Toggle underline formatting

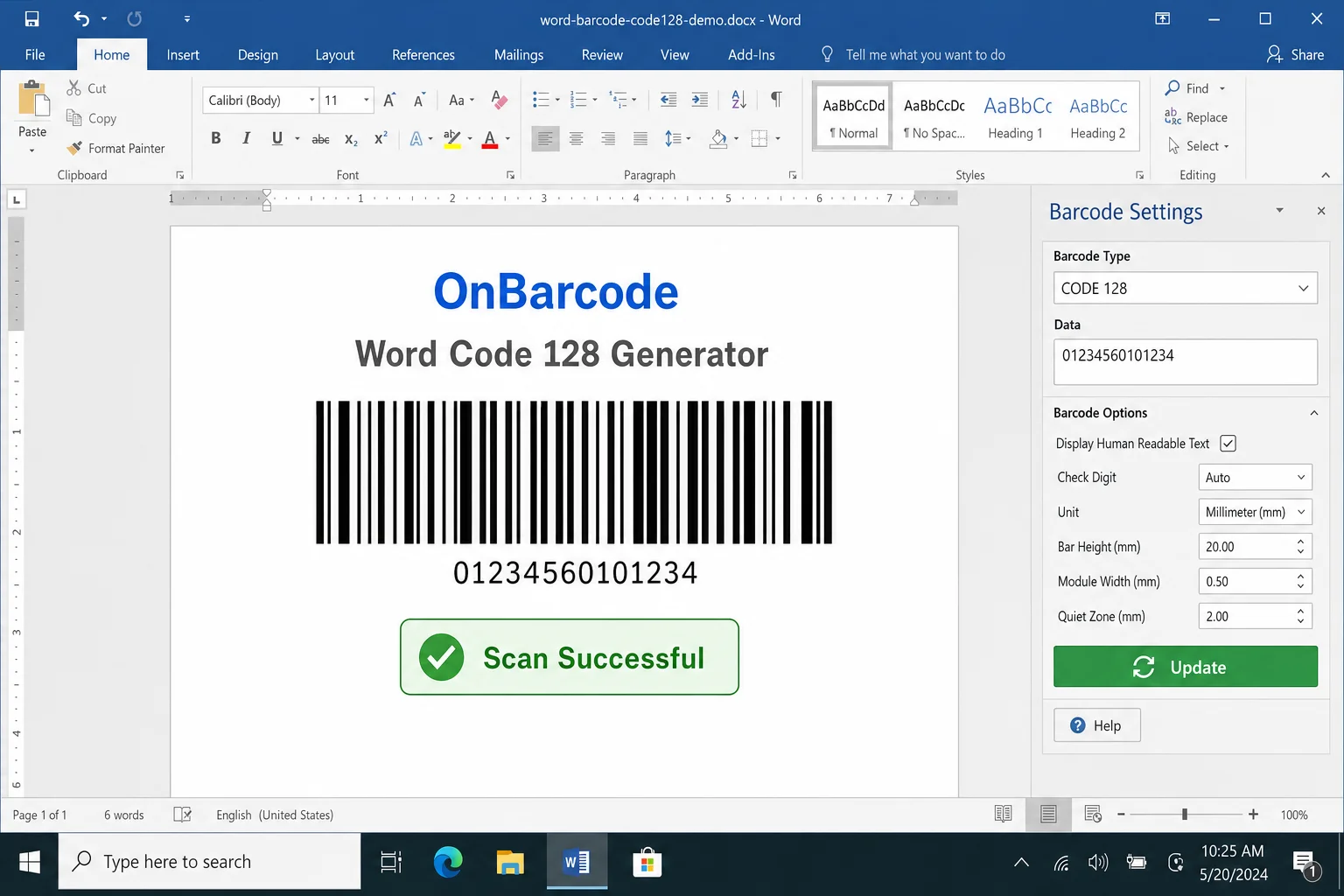[x=277, y=138]
